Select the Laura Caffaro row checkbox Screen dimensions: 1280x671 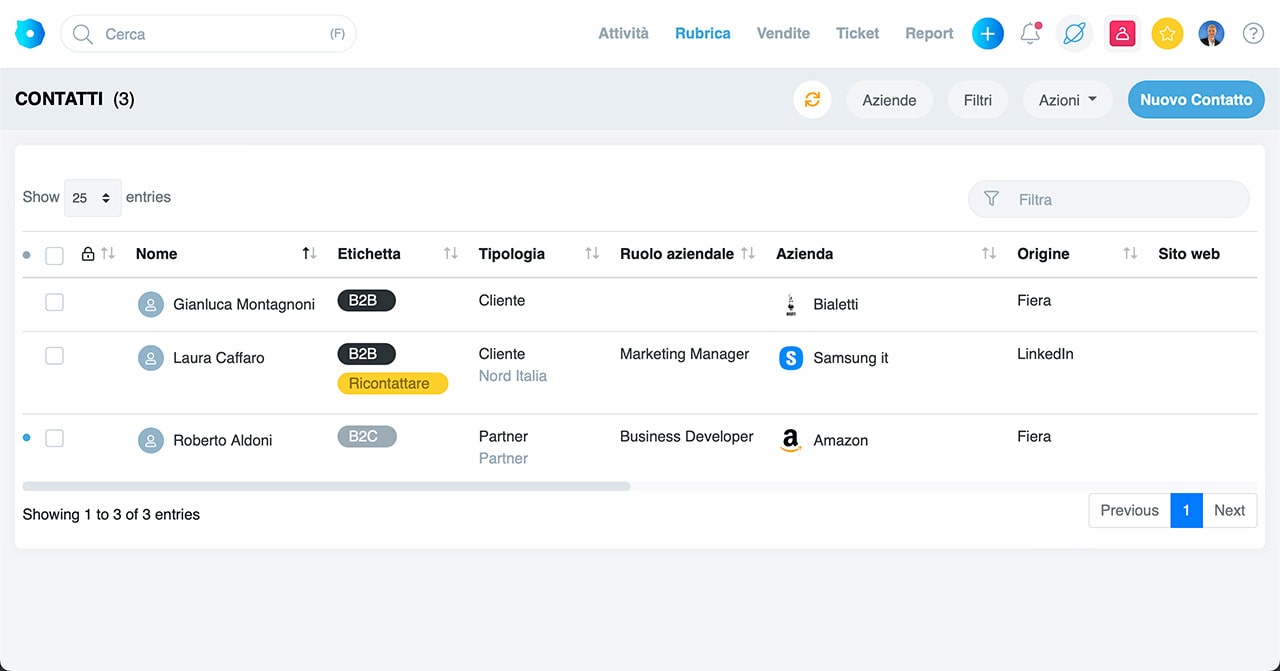pyautogui.click(x=55, y=356)
